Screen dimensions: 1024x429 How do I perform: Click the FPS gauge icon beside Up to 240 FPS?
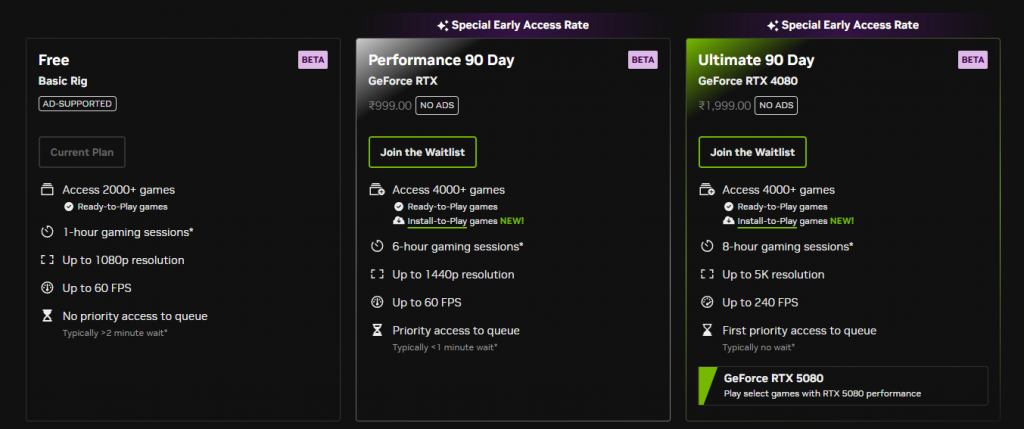(x=707, y=302)
